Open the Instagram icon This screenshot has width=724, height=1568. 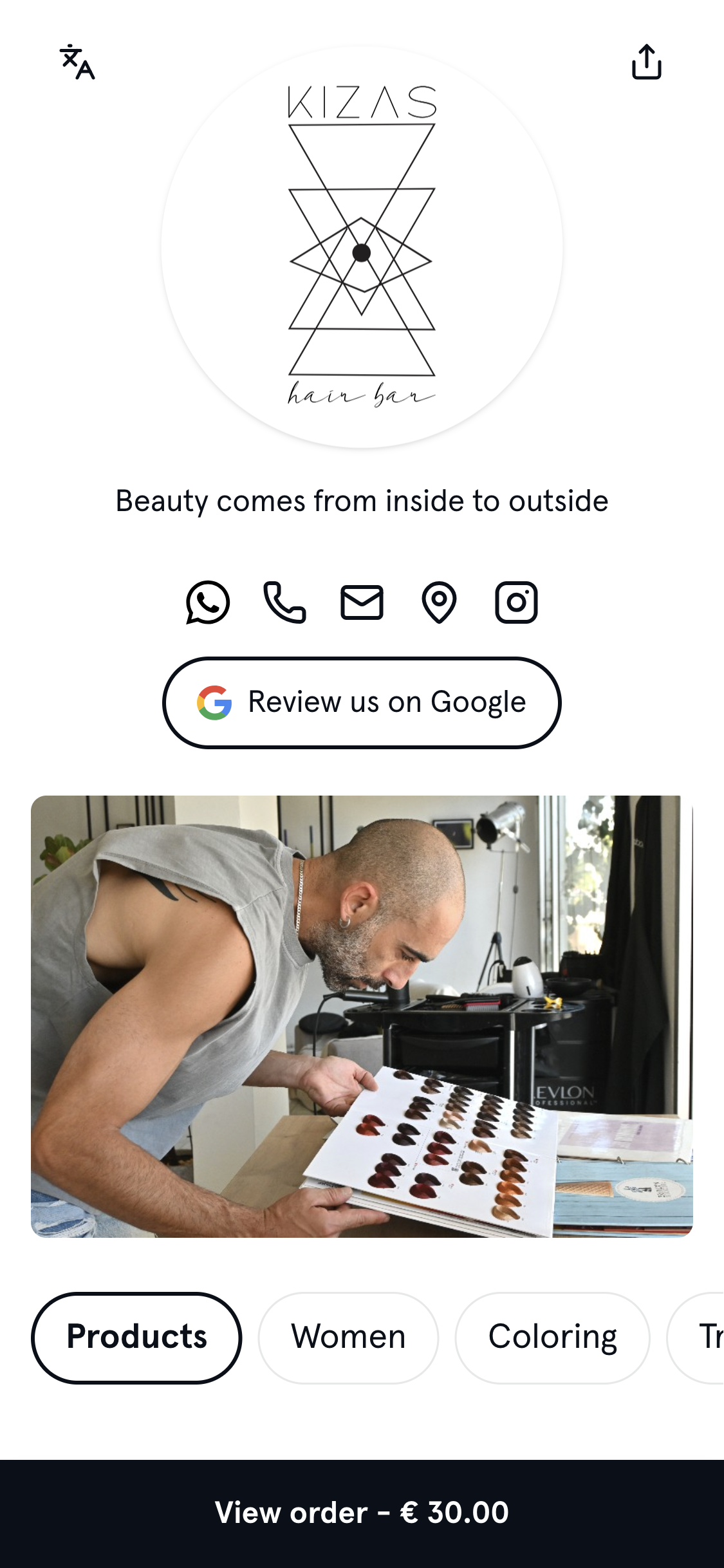click(x=516, y=602)
